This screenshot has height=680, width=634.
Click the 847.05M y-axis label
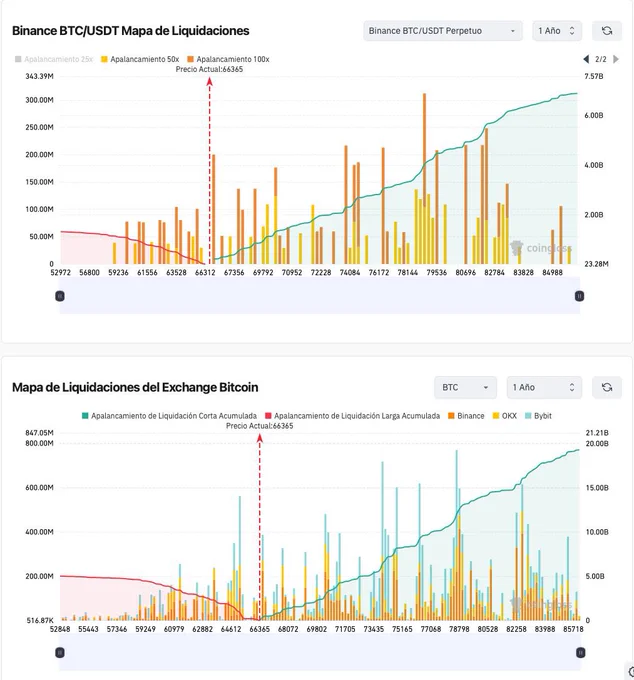(x=39, y=433)
